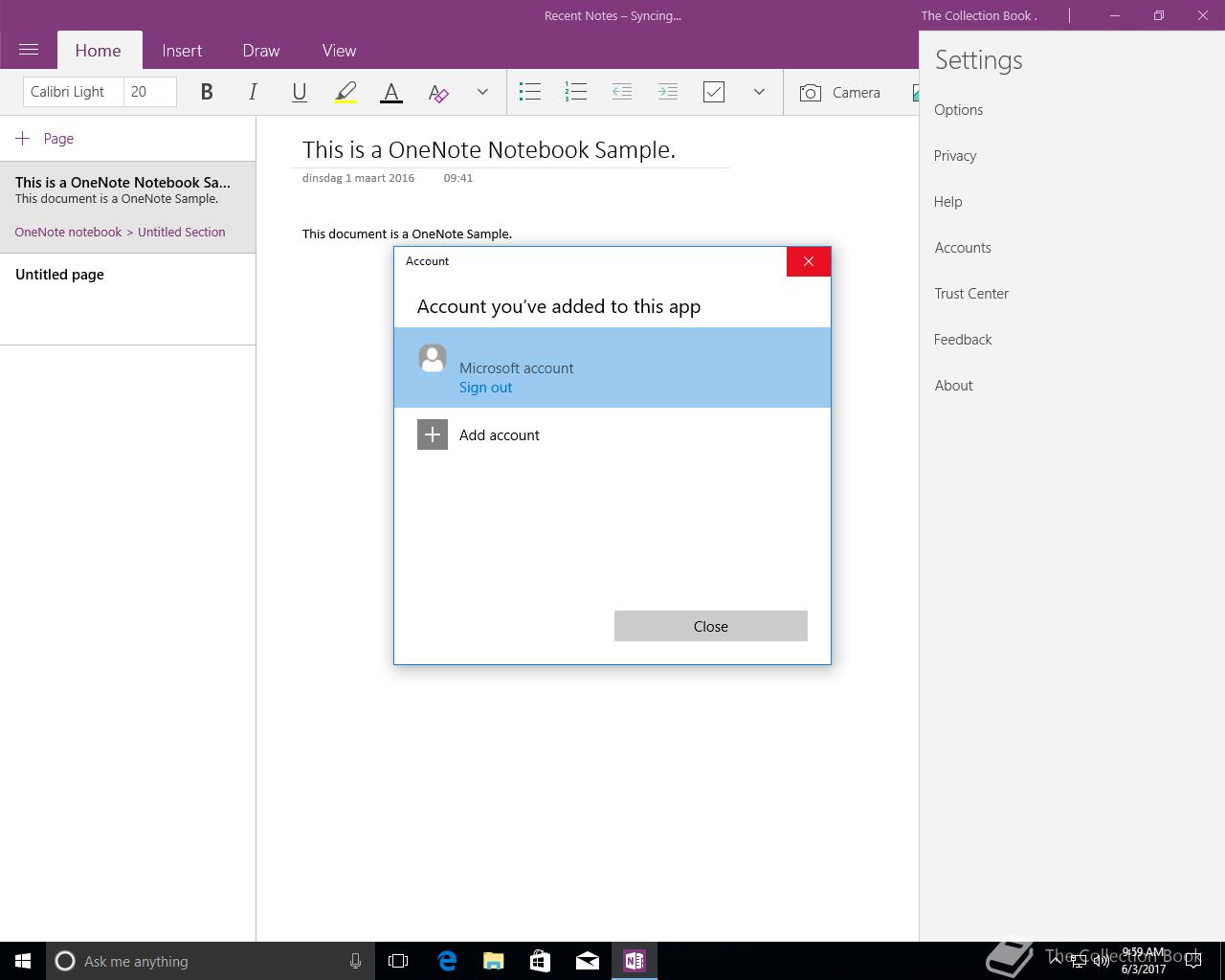Click the page time 09:41
Image resolution: width=1225 pixels, height=980 pixels.
click(x=458, y=178)
